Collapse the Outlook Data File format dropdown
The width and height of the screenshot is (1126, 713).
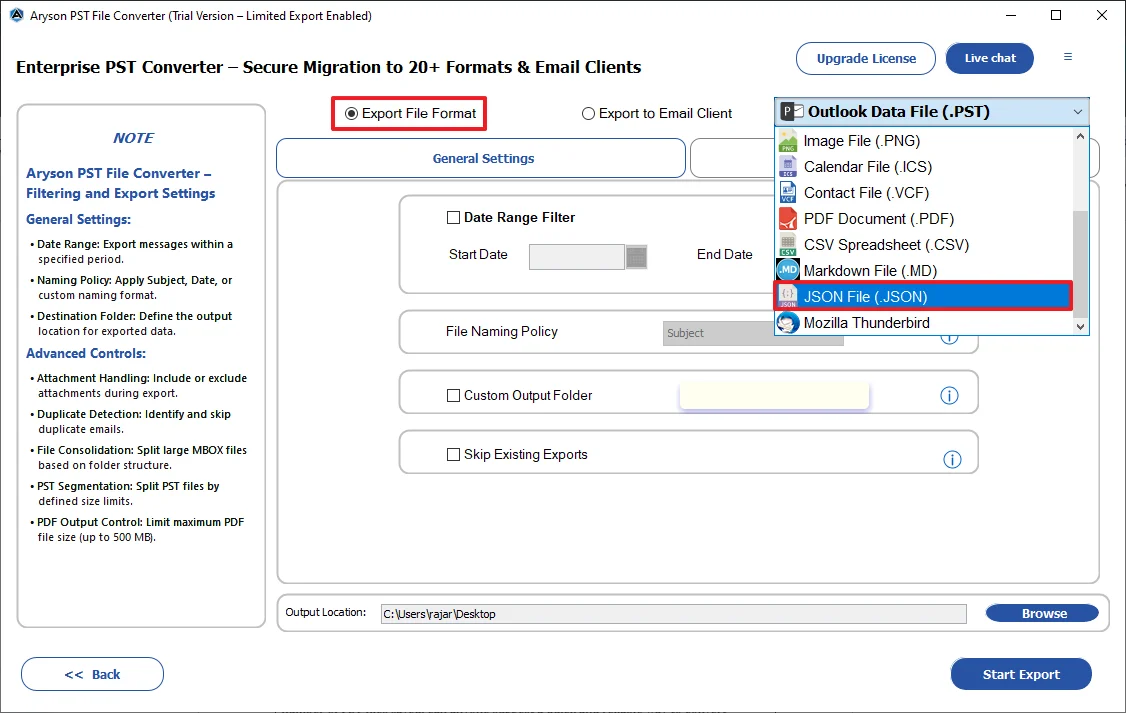1078,112
